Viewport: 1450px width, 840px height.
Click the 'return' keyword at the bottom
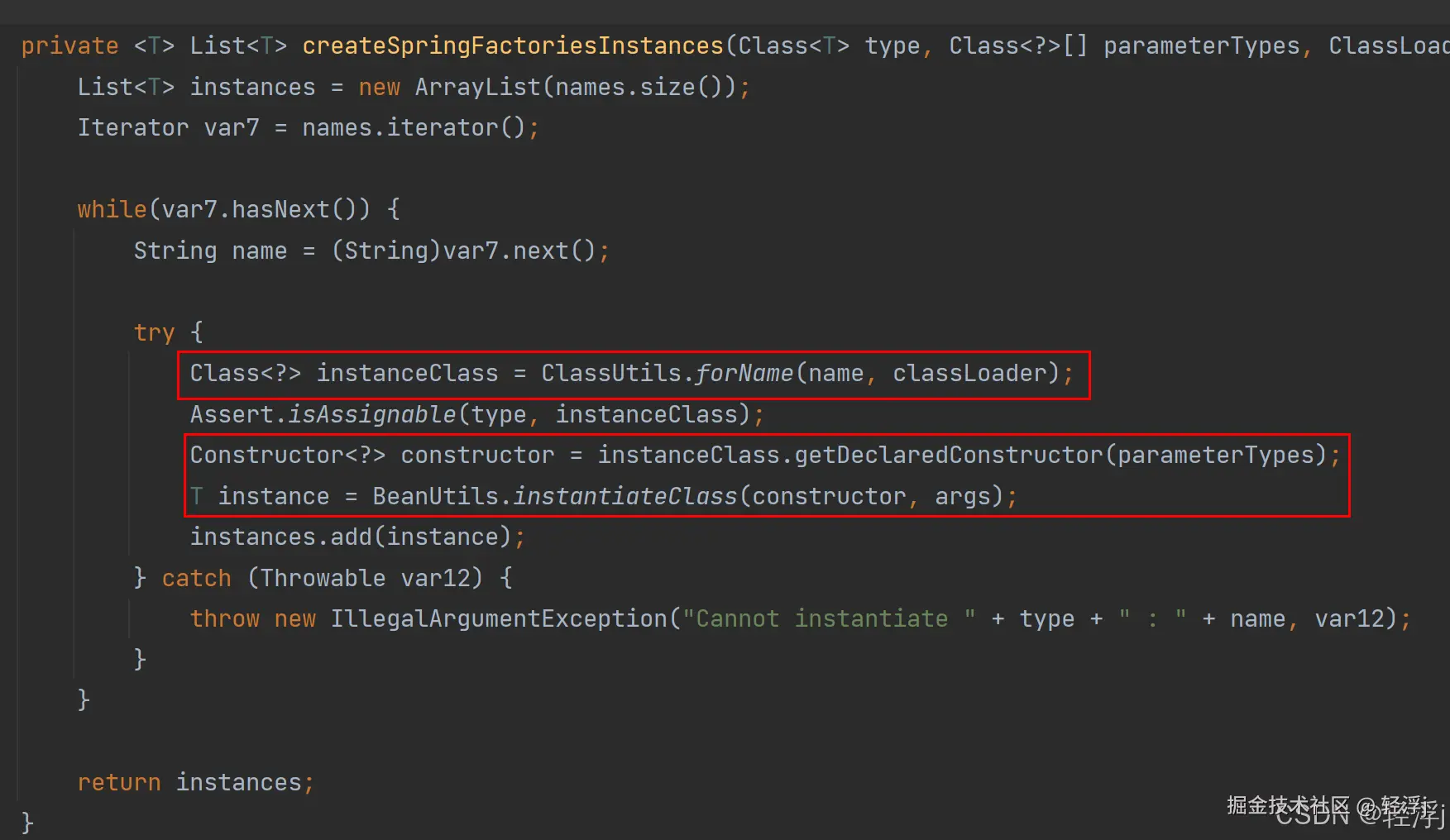point(119,782)
